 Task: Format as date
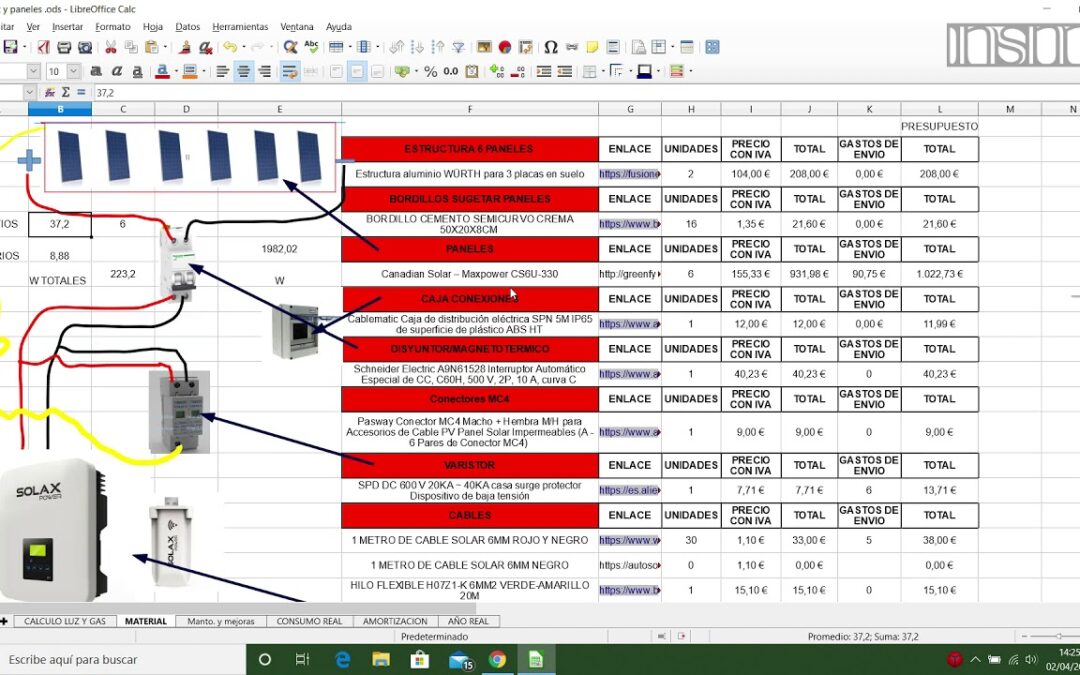pos(472,71)
